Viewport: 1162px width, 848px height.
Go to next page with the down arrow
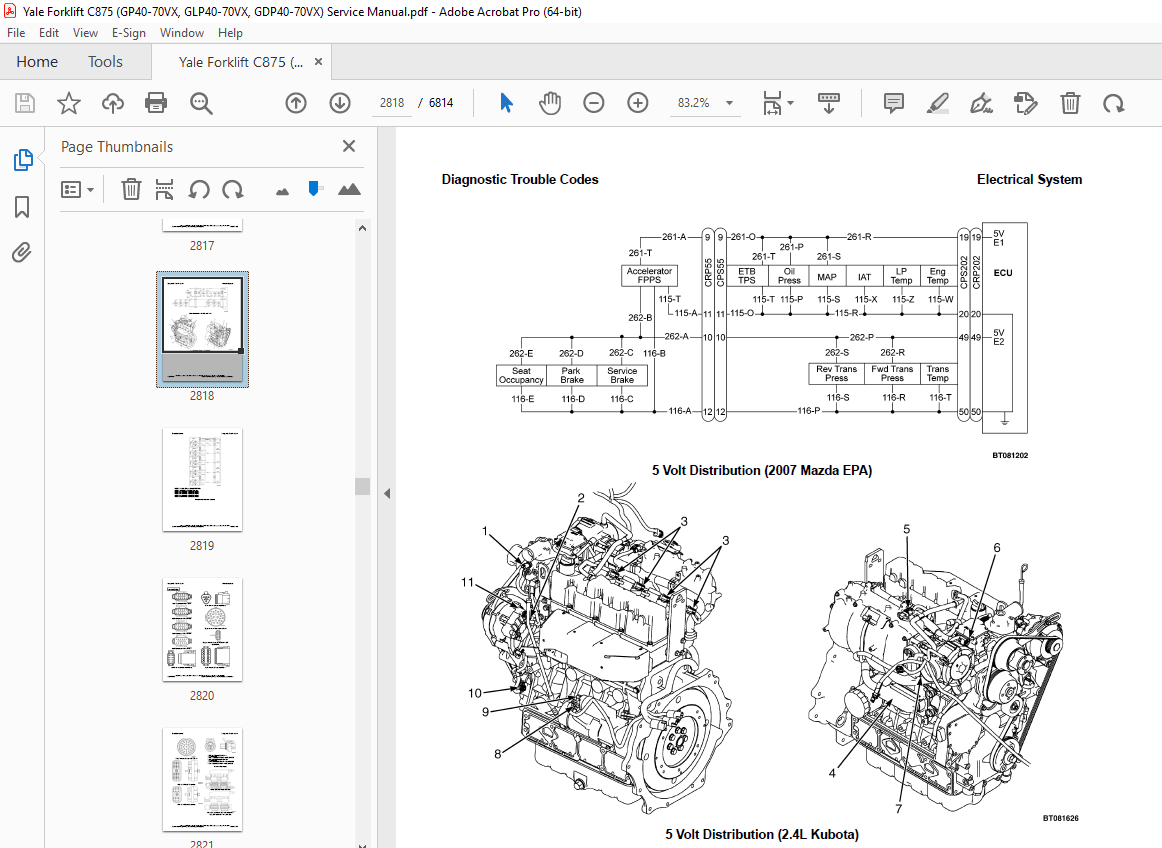[340, 103]
